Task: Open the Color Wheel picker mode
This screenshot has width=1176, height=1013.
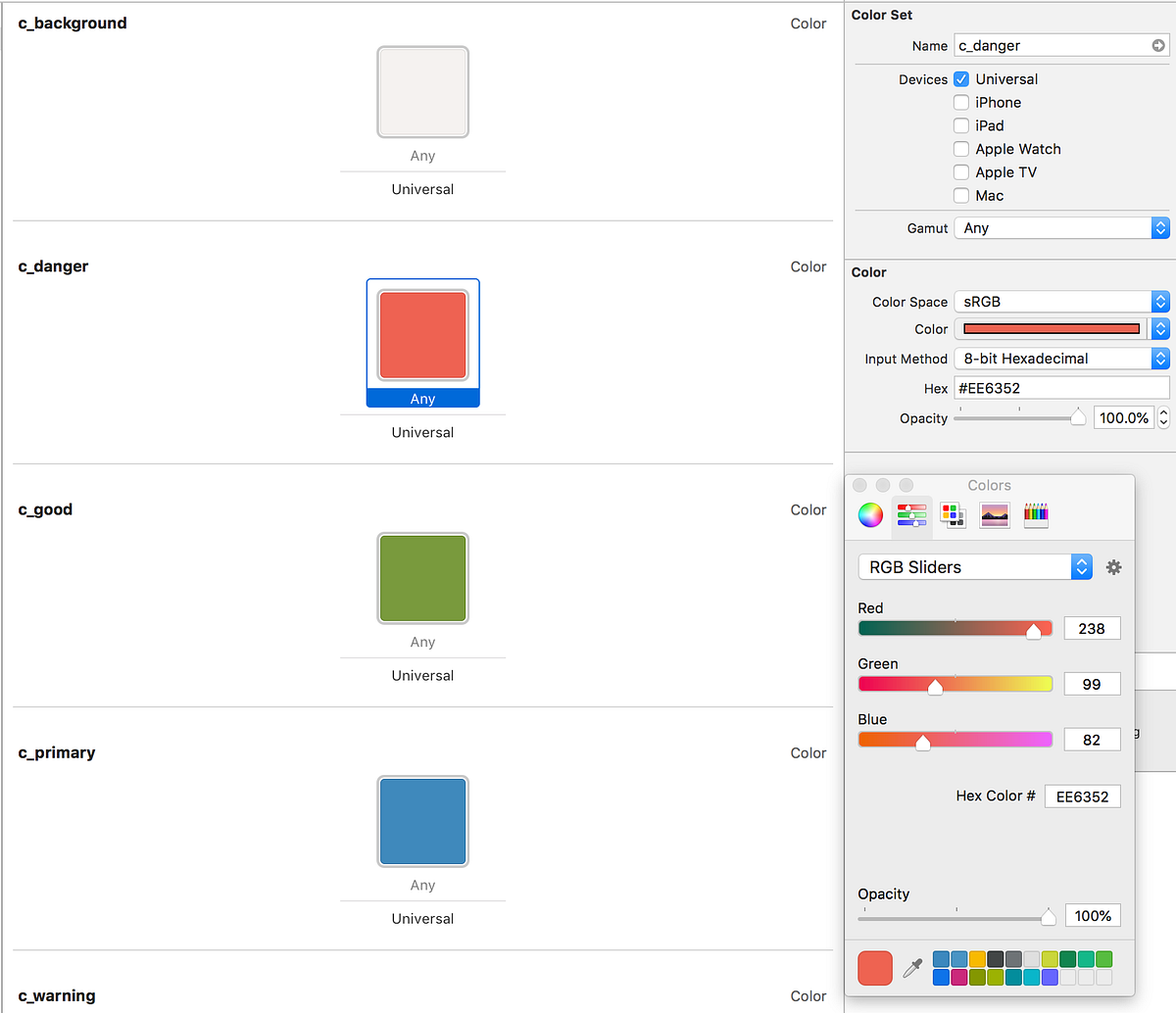Action: tap(870, 514)
